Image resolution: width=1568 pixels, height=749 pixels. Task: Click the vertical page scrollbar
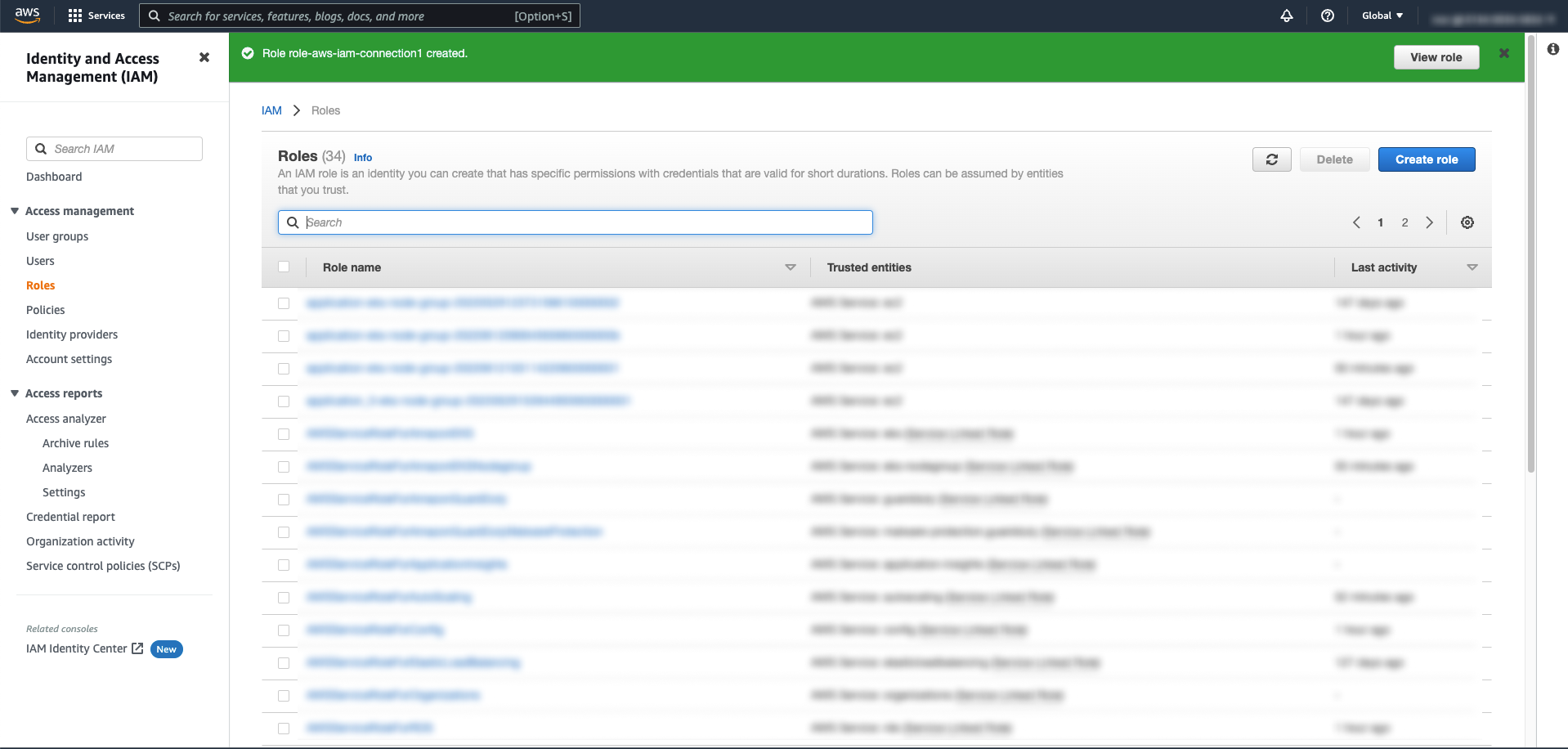click(1530, 253)
